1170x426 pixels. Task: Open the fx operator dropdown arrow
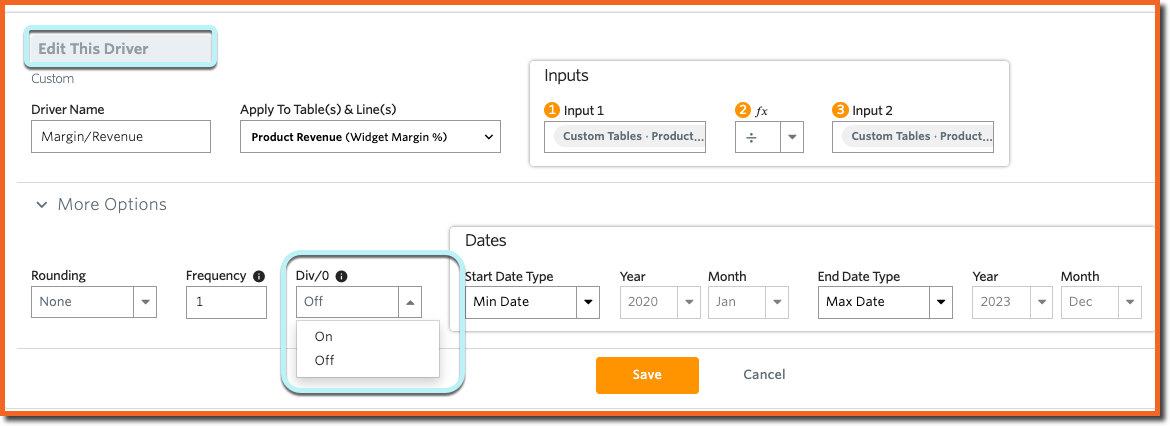pyautogui.click(x=792, y=137)
